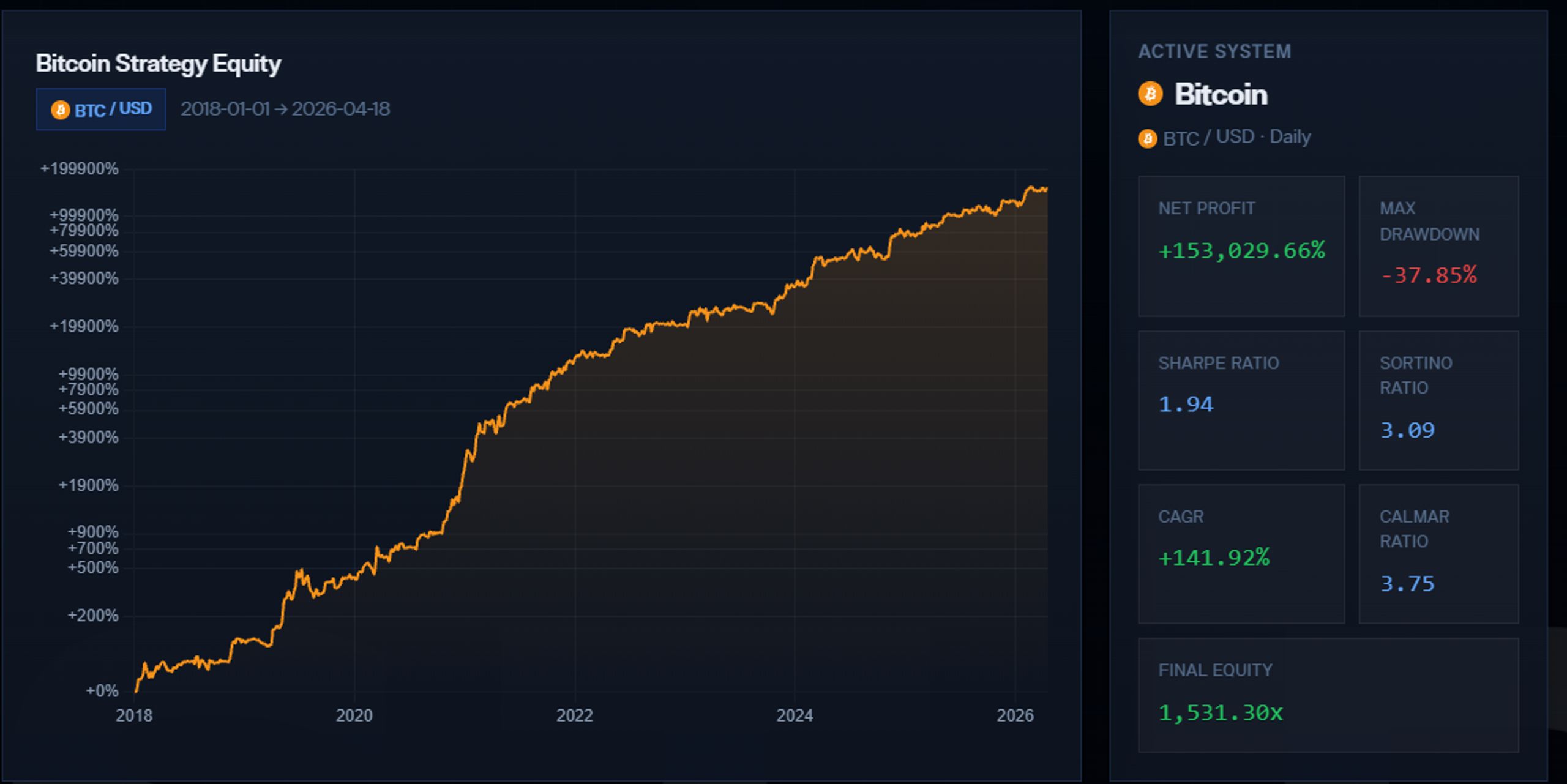
Task: Click the Sharpe Ratio value 1.94
Action: pos(1186,404)
